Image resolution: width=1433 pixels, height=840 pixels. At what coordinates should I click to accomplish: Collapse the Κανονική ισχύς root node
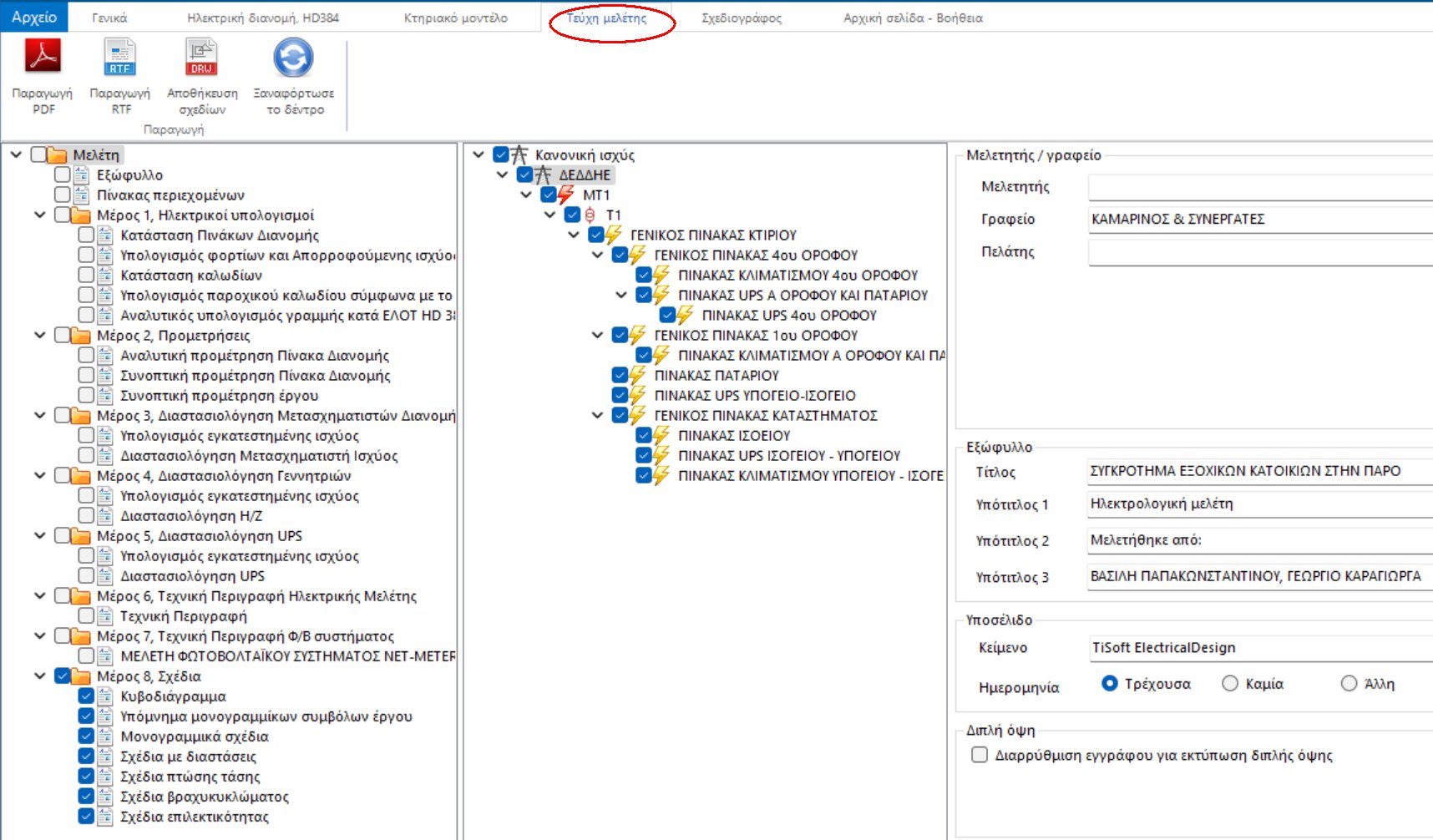[x=479, y=155]
